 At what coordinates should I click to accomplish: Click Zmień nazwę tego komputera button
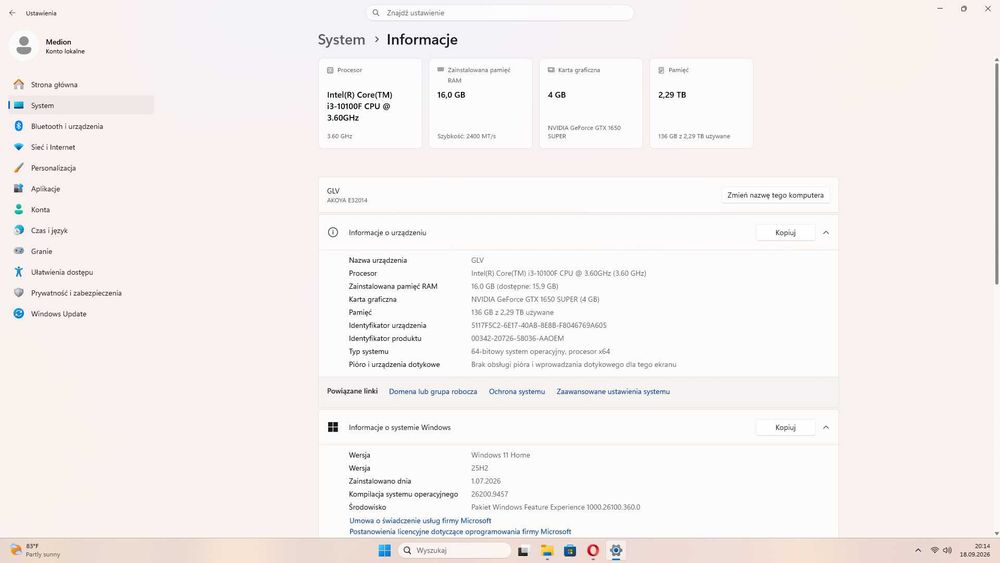(776, 195)
